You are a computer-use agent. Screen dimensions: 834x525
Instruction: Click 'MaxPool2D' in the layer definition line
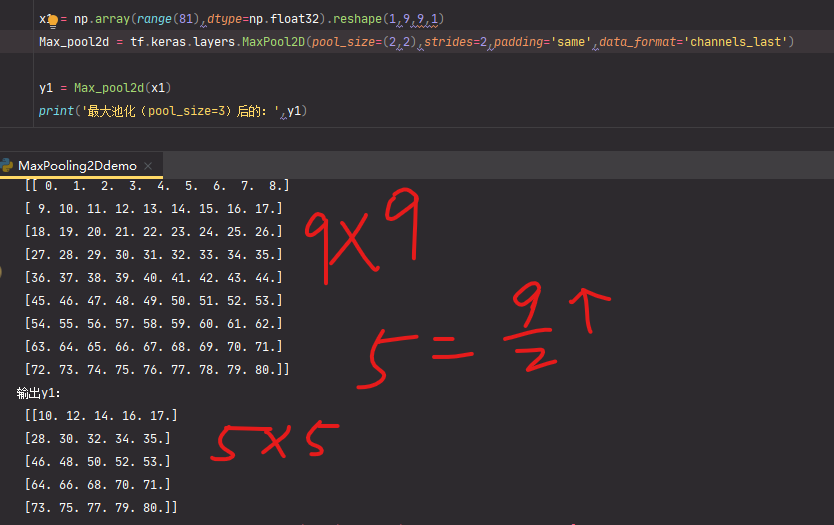pos(273,42)
